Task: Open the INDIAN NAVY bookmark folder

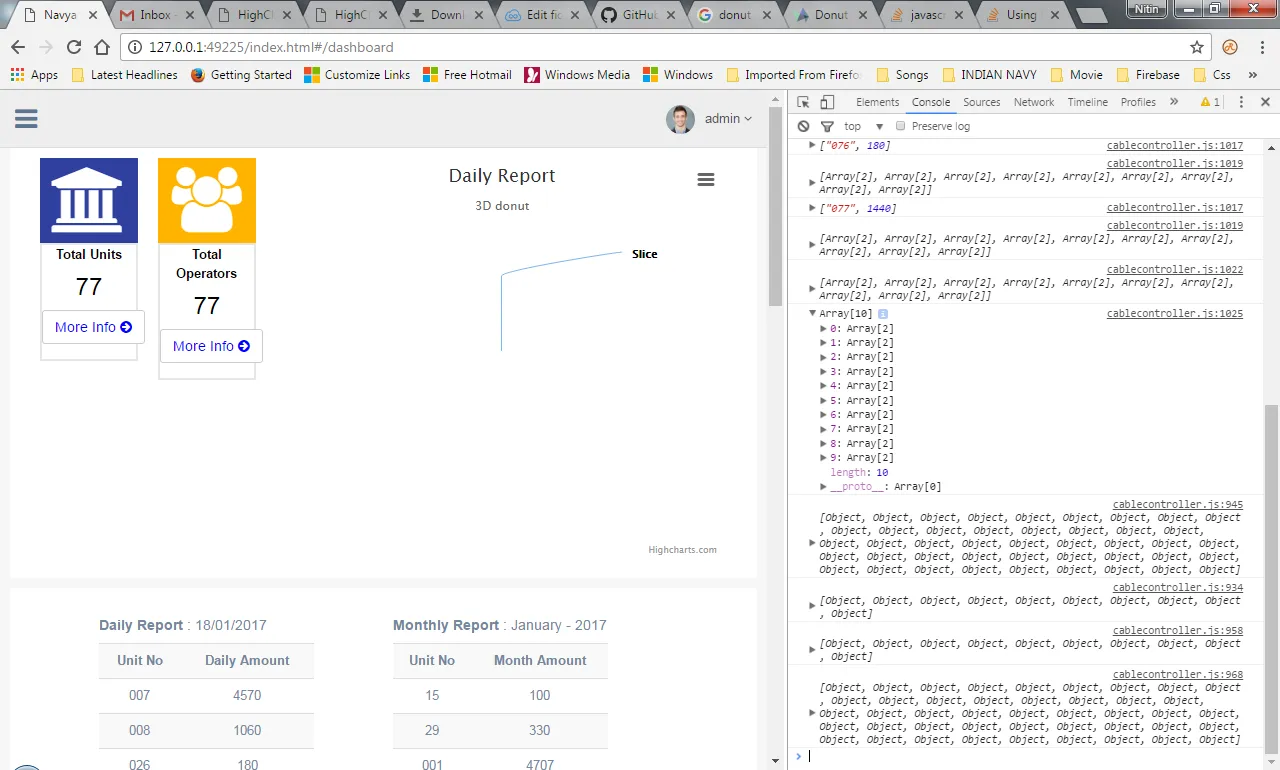Action: pos(989,75)
